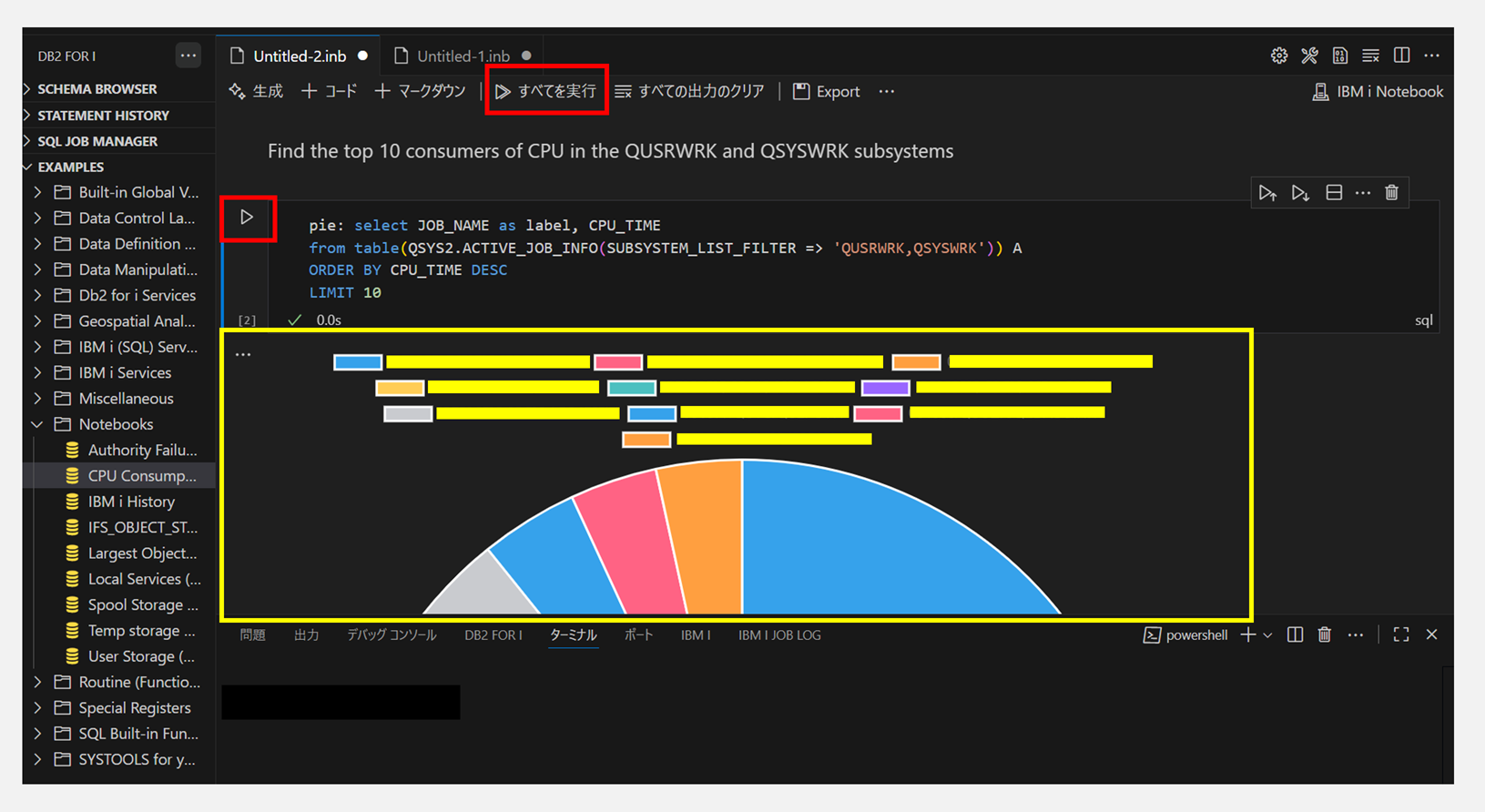1485x812 pixels.
Task: Click the teal legend swatch in the chart
Action: pos(632,388)
